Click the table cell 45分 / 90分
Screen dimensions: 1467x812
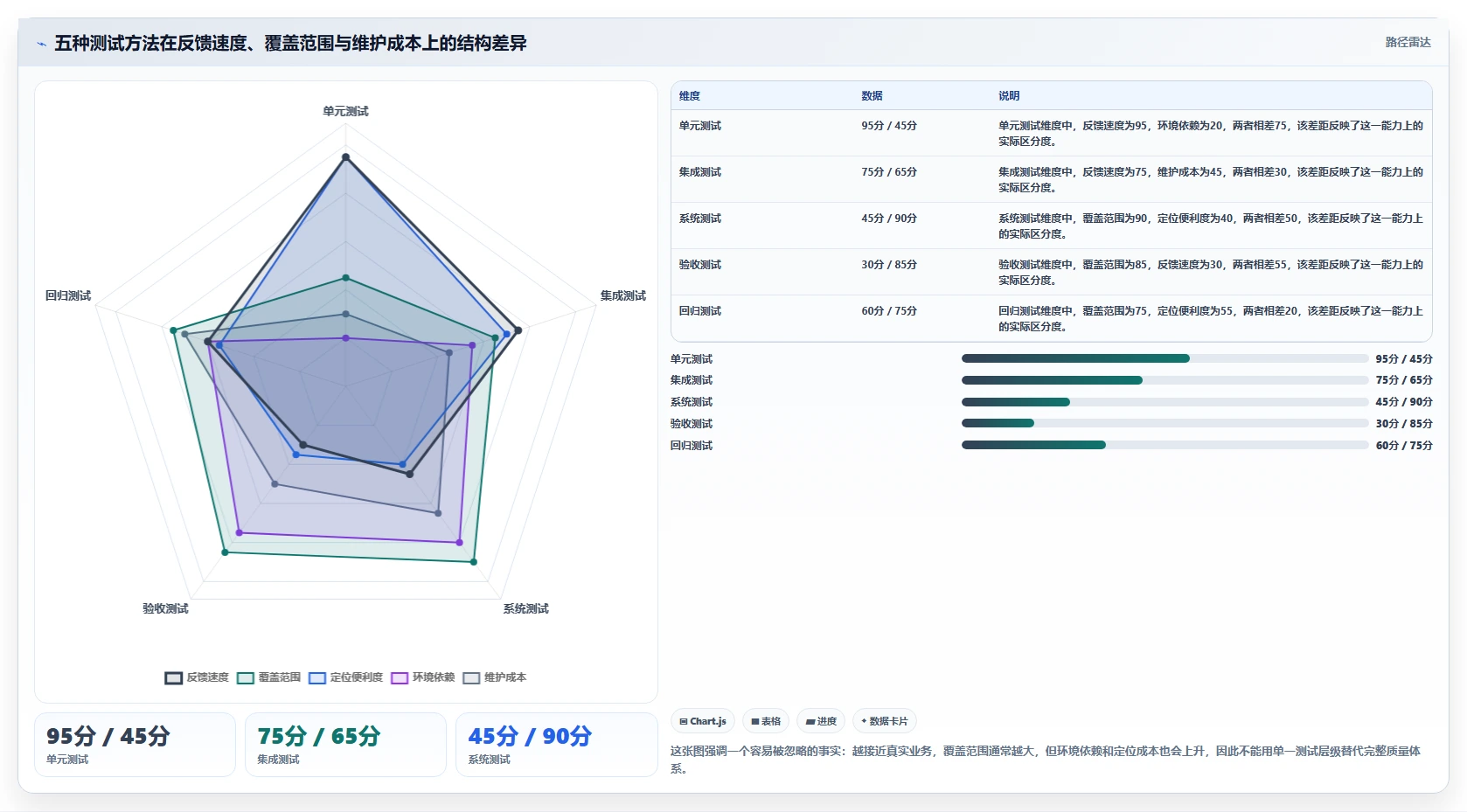tap(889, 219)
